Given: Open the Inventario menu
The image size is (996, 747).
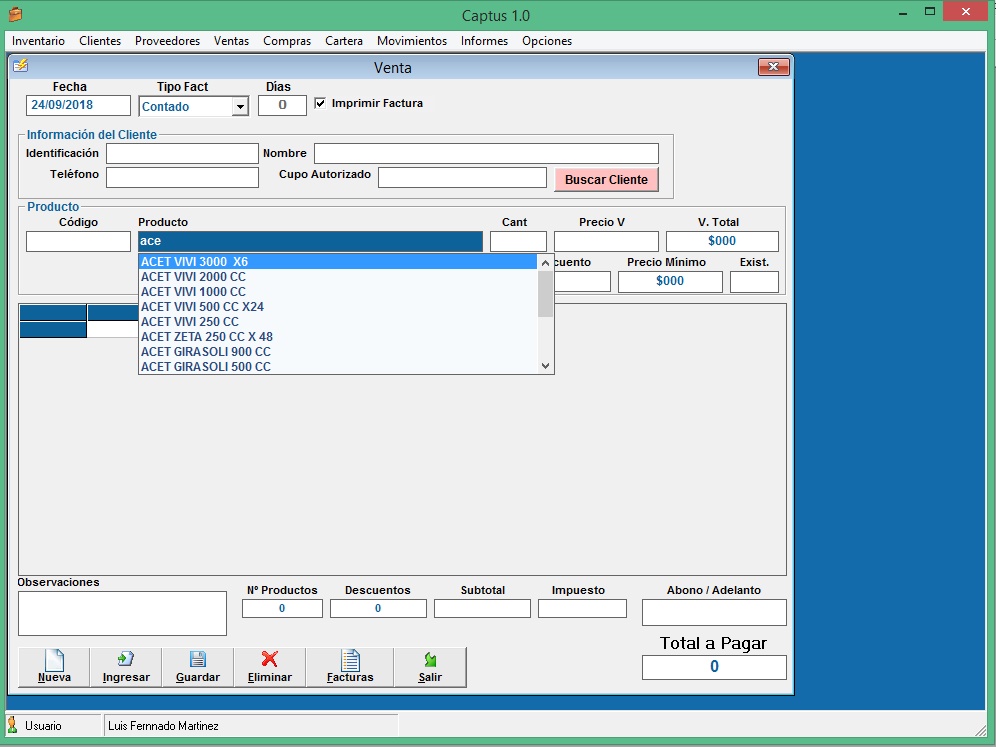Looking at the screenshot, I should click(x=38, y=41).
